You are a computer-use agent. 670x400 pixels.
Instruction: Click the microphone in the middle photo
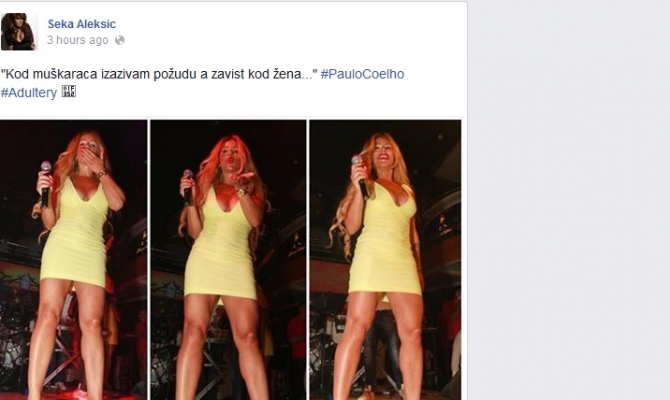point(188,187)
